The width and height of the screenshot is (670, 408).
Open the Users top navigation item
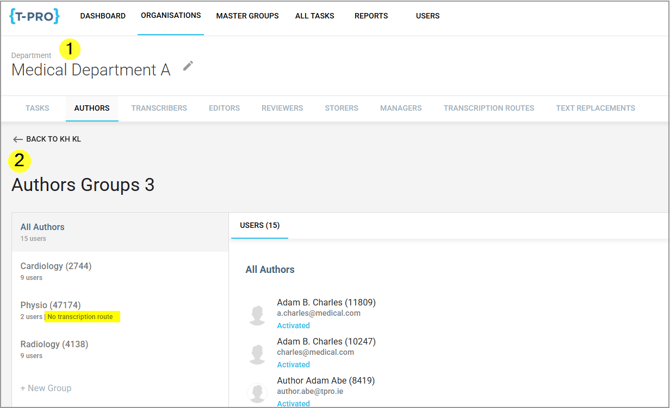[428, 16]
